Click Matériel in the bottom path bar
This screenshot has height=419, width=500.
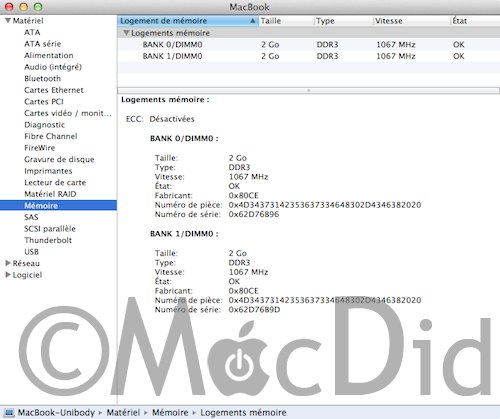coord(123,413)
